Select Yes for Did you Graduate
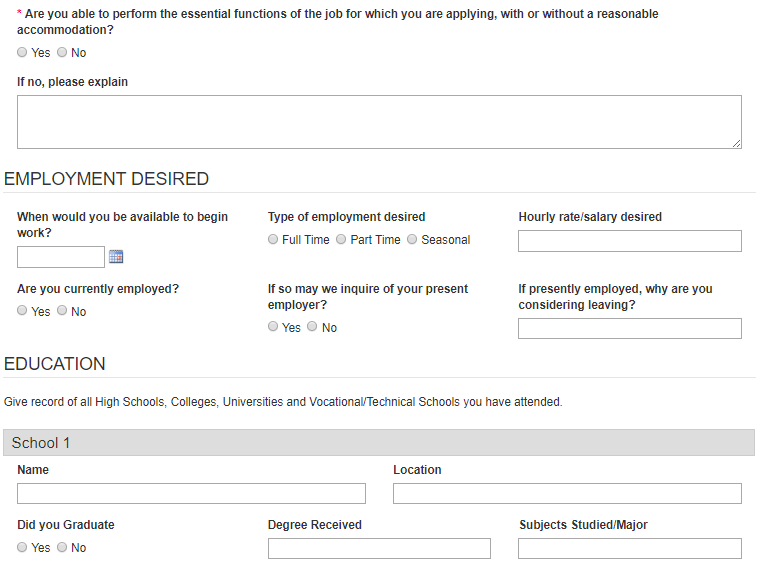This screenshot has height=569, width=759. click(x=23, y=547)
